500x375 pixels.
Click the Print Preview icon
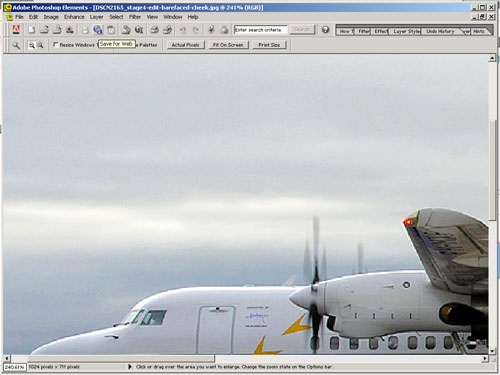coord(139,30)
